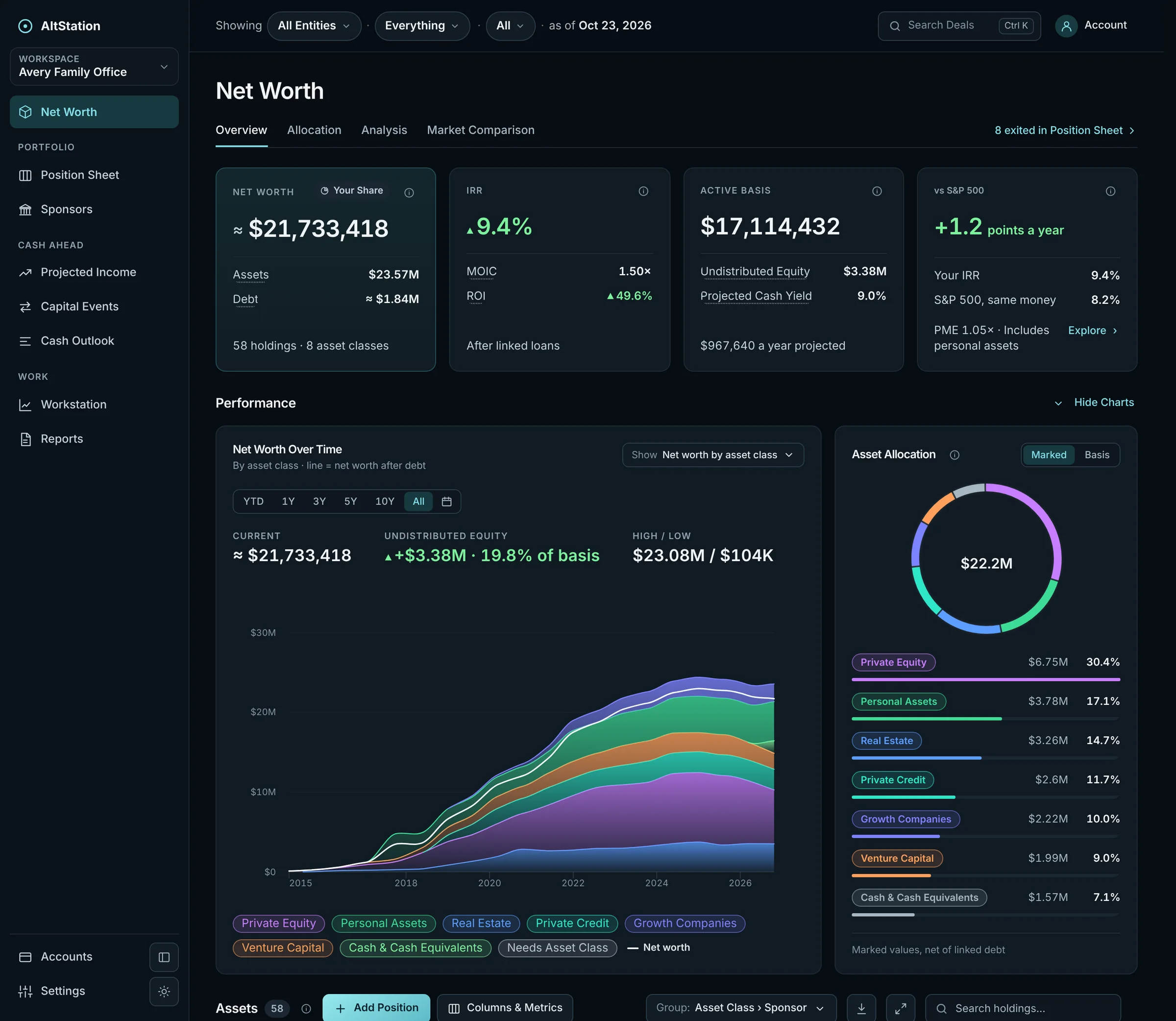Open the Avery Family Office workspace selector
Screen dimensions: 1176x1021
coord(94,66)
